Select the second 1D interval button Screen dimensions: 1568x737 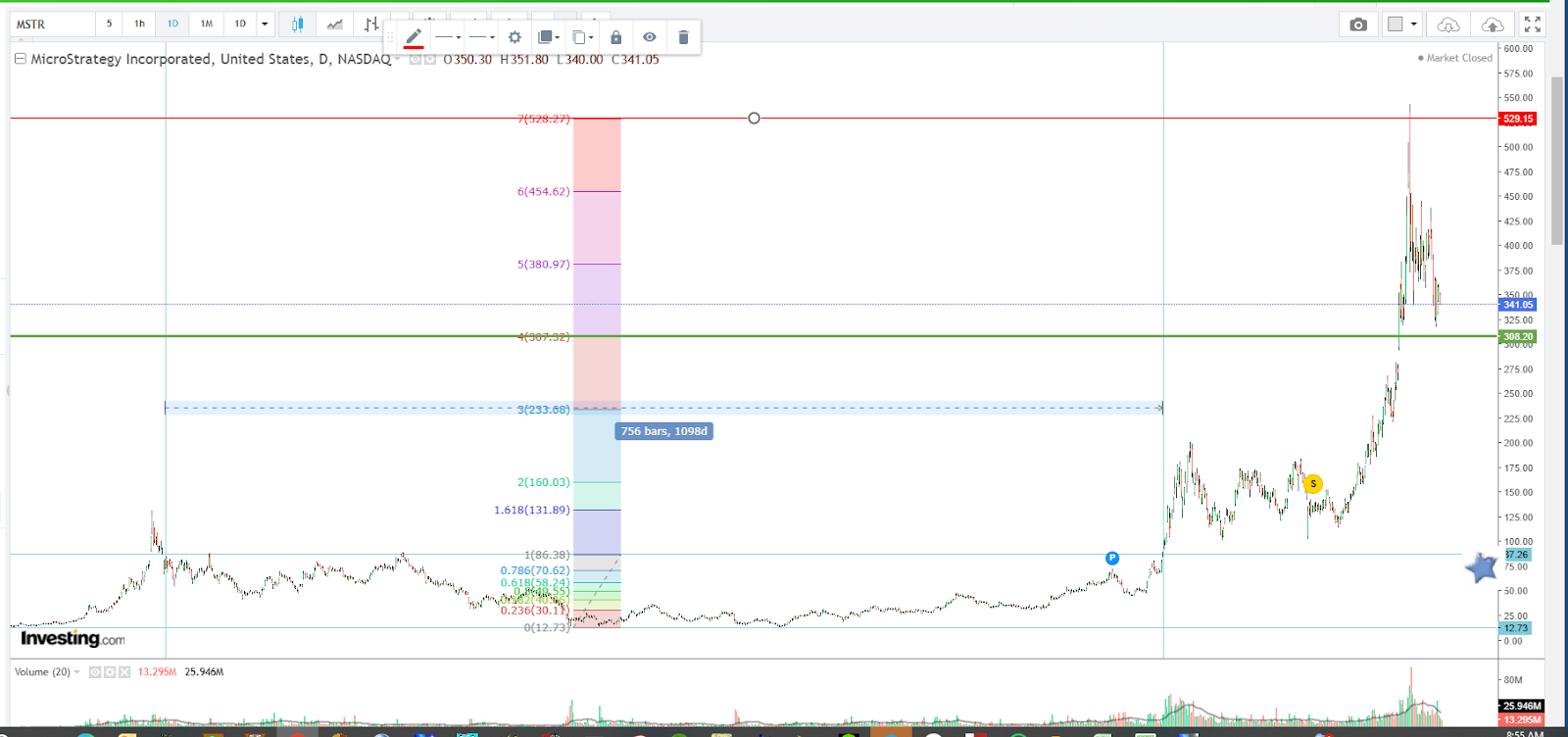click(x=240, y=24)
